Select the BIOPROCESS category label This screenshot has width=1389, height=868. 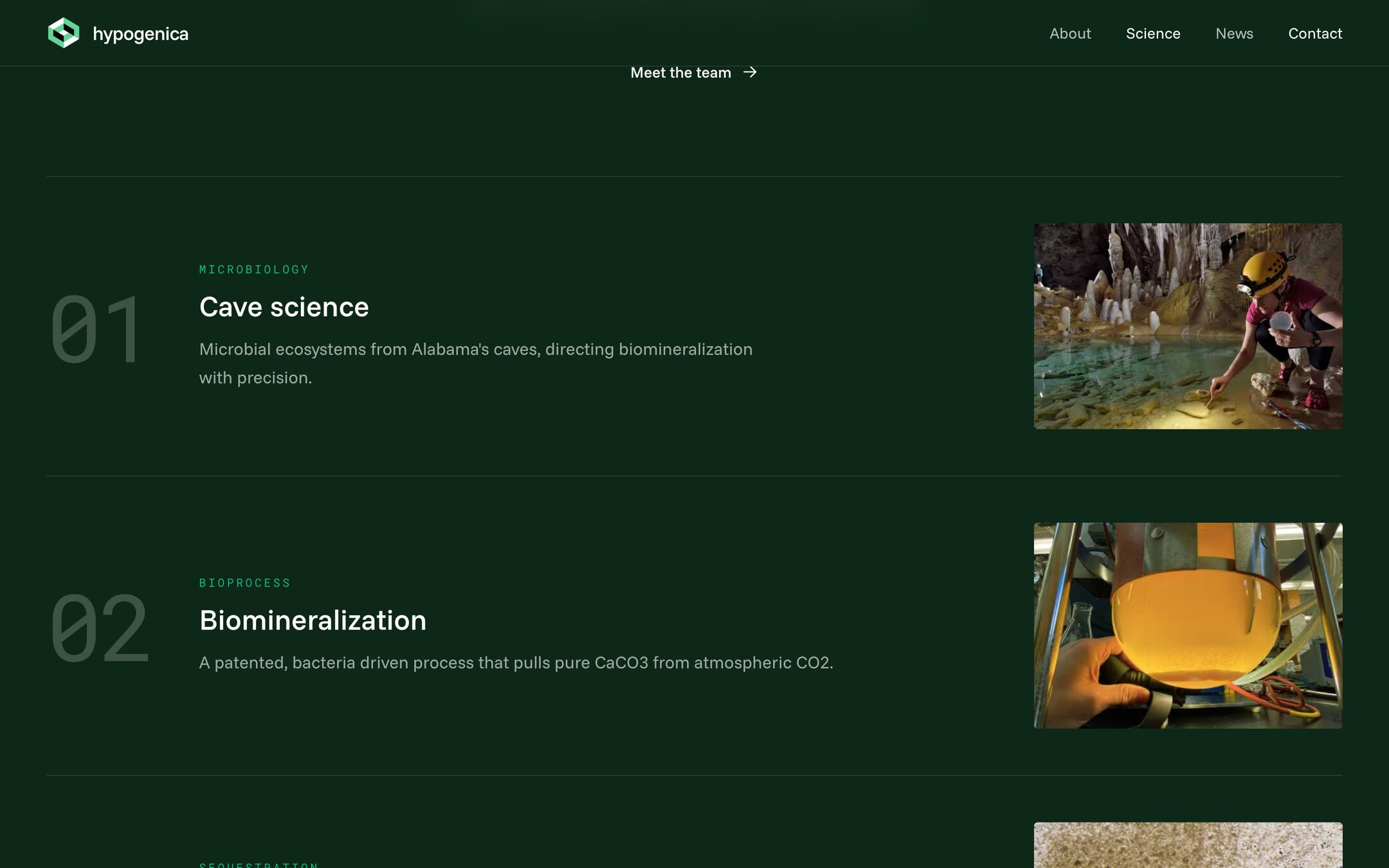click(x=245, y=583)
